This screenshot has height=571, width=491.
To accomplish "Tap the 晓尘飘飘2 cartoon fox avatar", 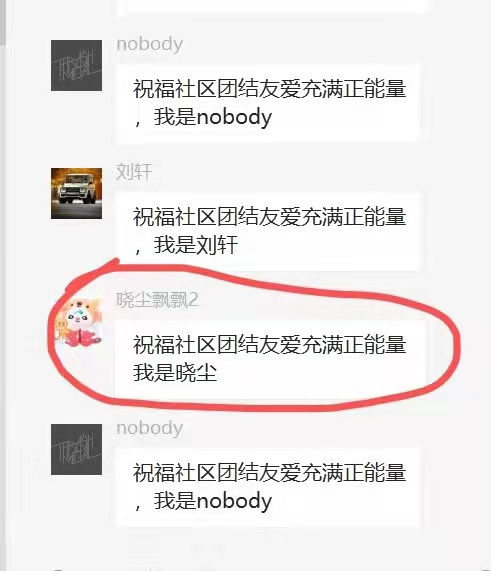I will 78,322.
